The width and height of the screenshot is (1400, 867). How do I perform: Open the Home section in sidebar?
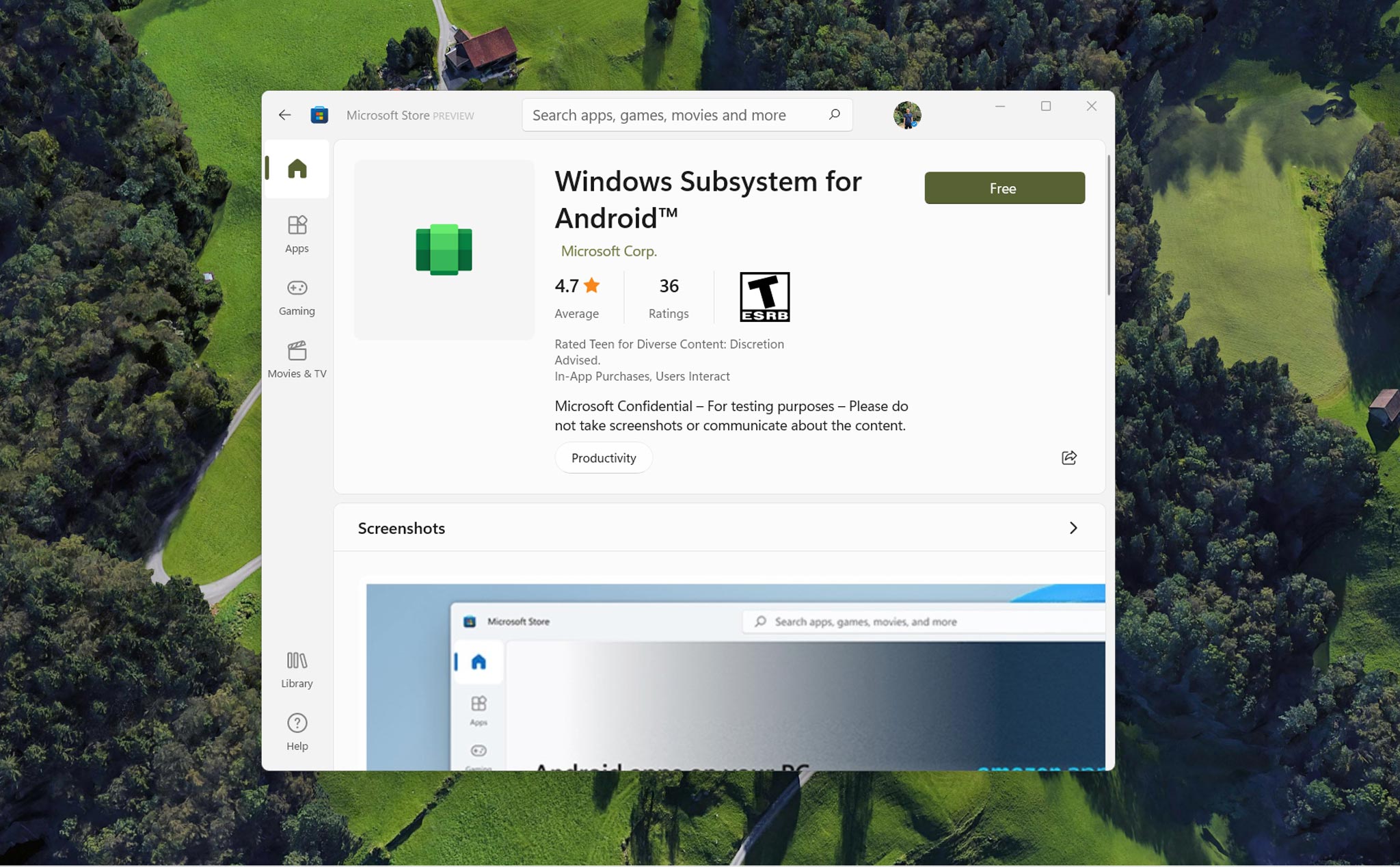[297, 169]
